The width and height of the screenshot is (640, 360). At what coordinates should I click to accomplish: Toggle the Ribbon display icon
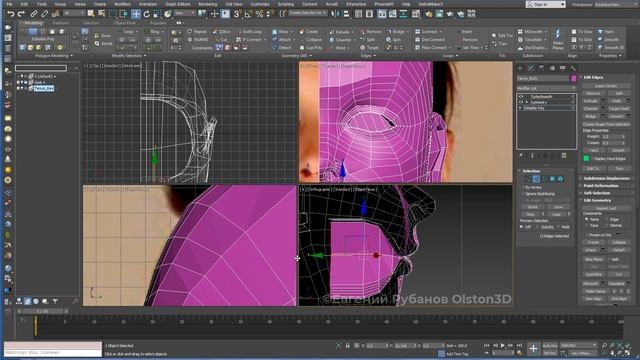click(x=382, y=14)
